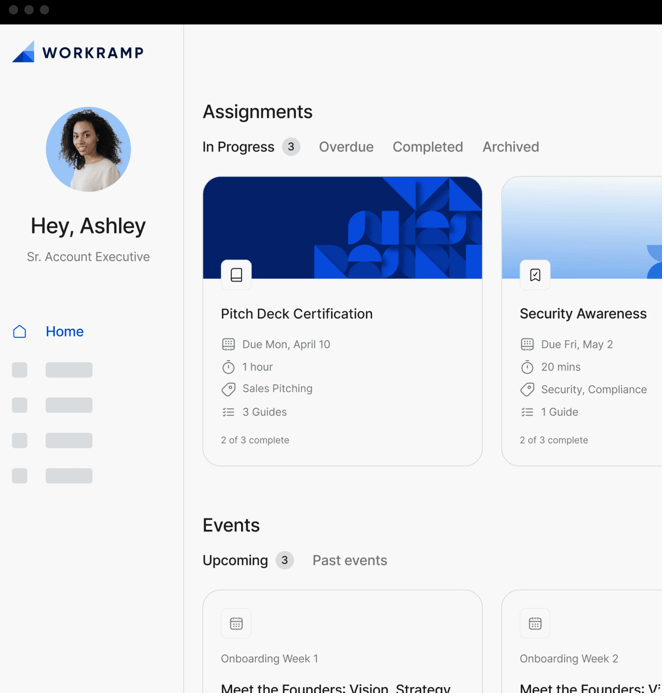Image resolution: width=664 pixels, height=697 pixels.
Task: Click the stopwatch icon next to 1 hour
Action: (228, 368)
